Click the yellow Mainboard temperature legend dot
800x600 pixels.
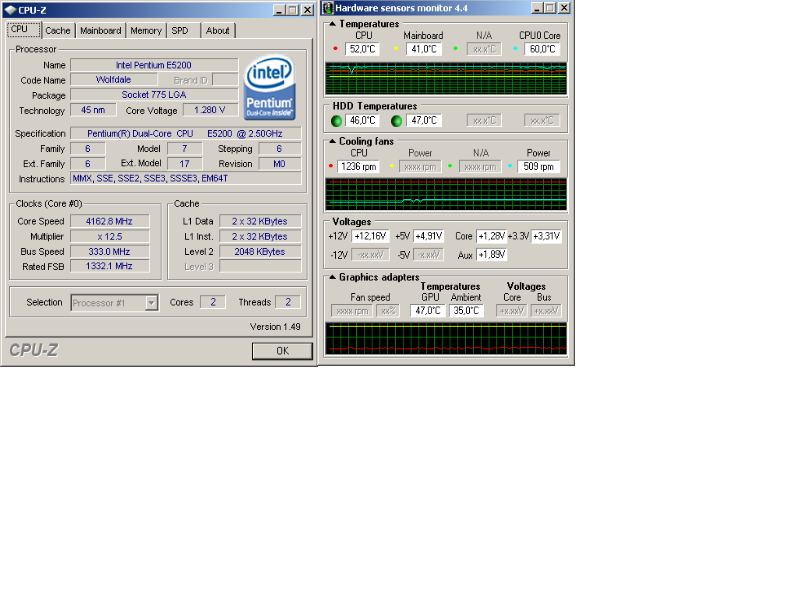396,49
